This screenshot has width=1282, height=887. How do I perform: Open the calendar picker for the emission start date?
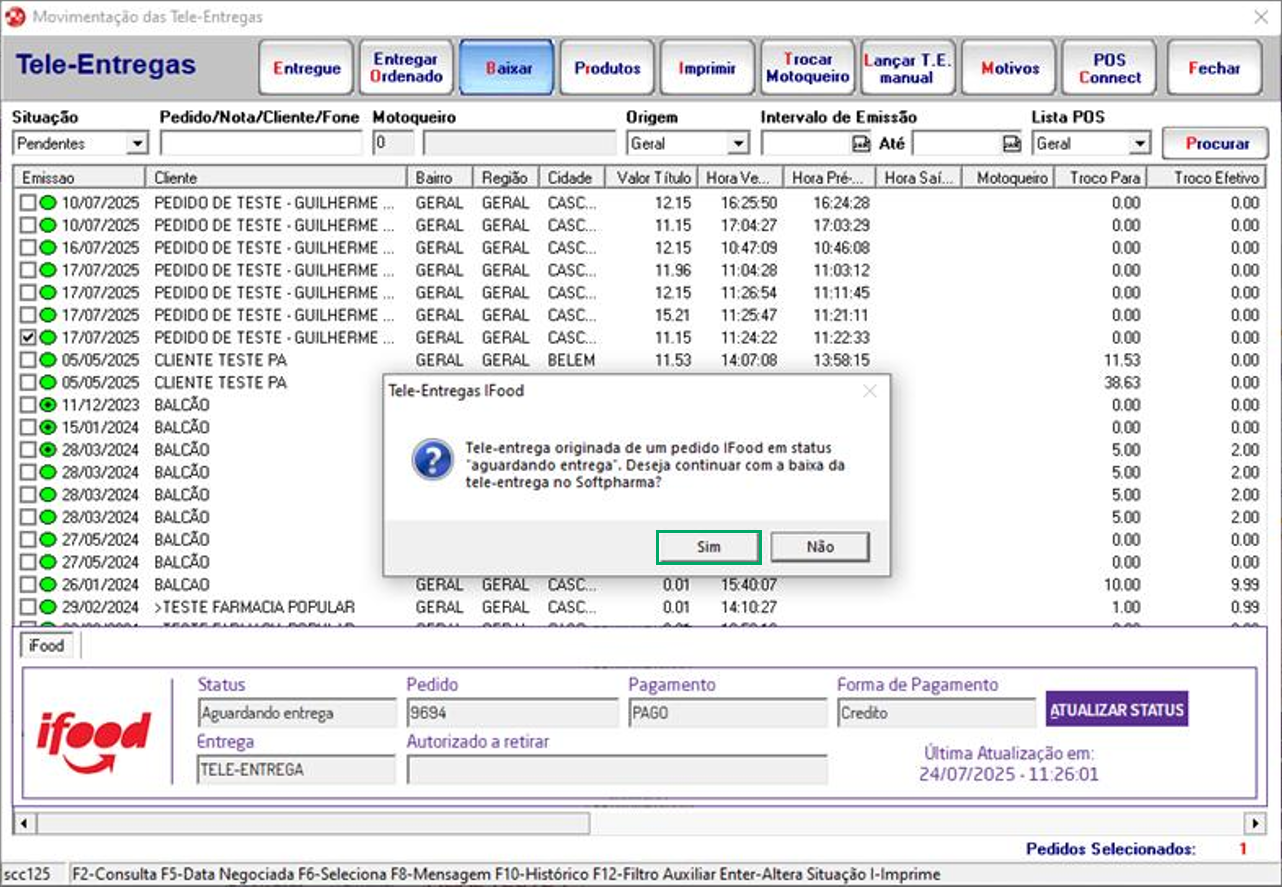861,144
